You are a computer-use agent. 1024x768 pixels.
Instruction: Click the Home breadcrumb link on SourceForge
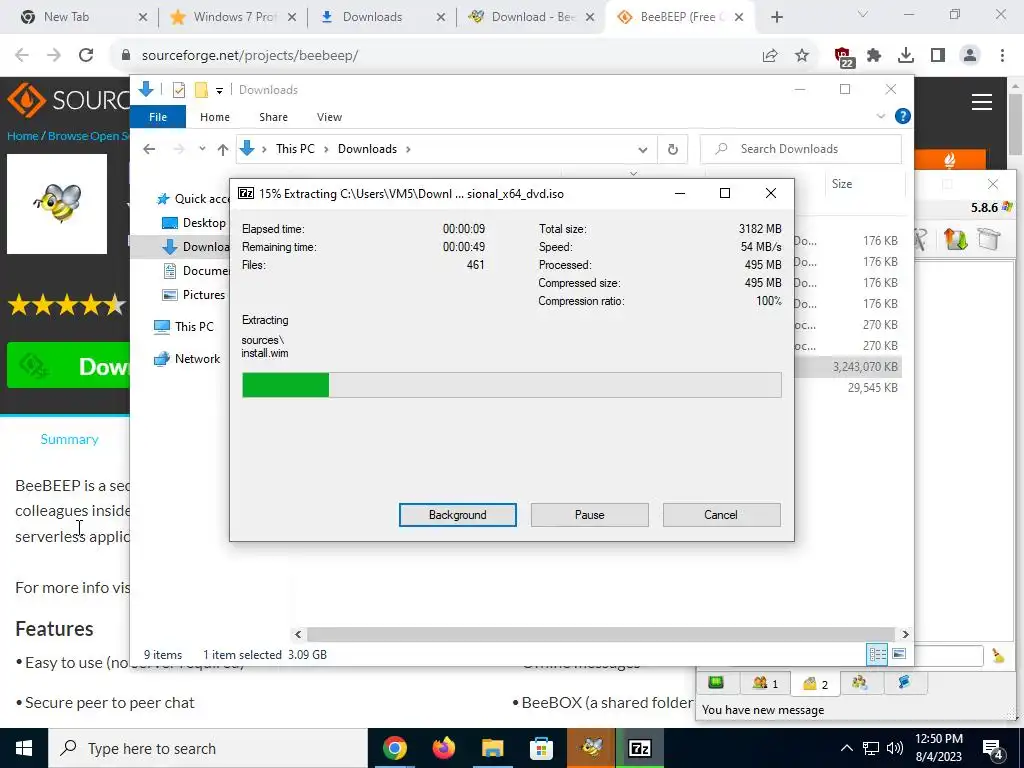22,136
